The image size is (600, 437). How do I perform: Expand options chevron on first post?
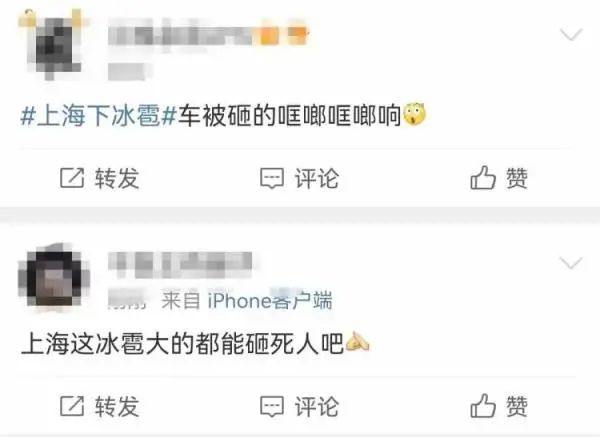point(571,34)
